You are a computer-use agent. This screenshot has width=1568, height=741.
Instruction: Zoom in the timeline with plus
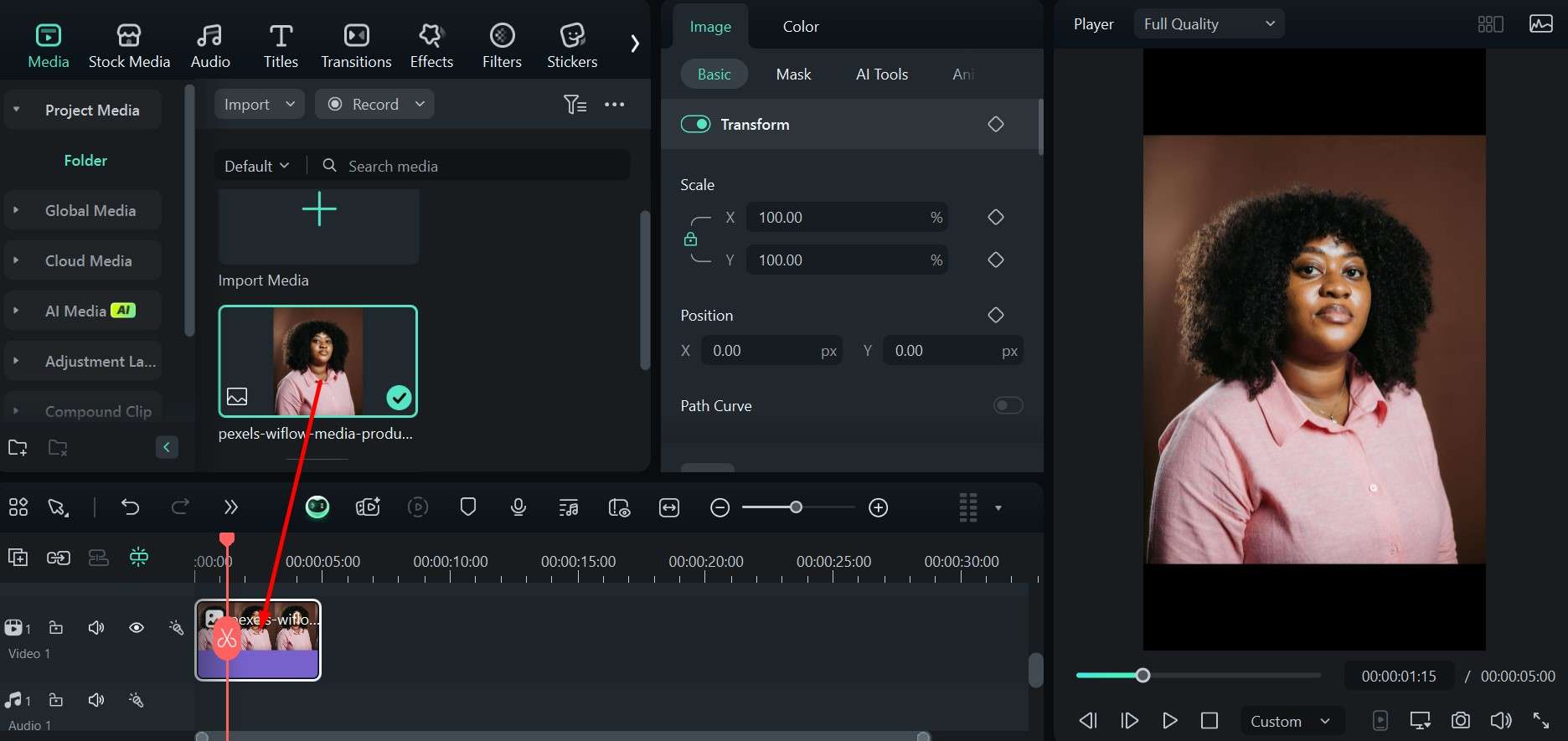tap(878, 507)
